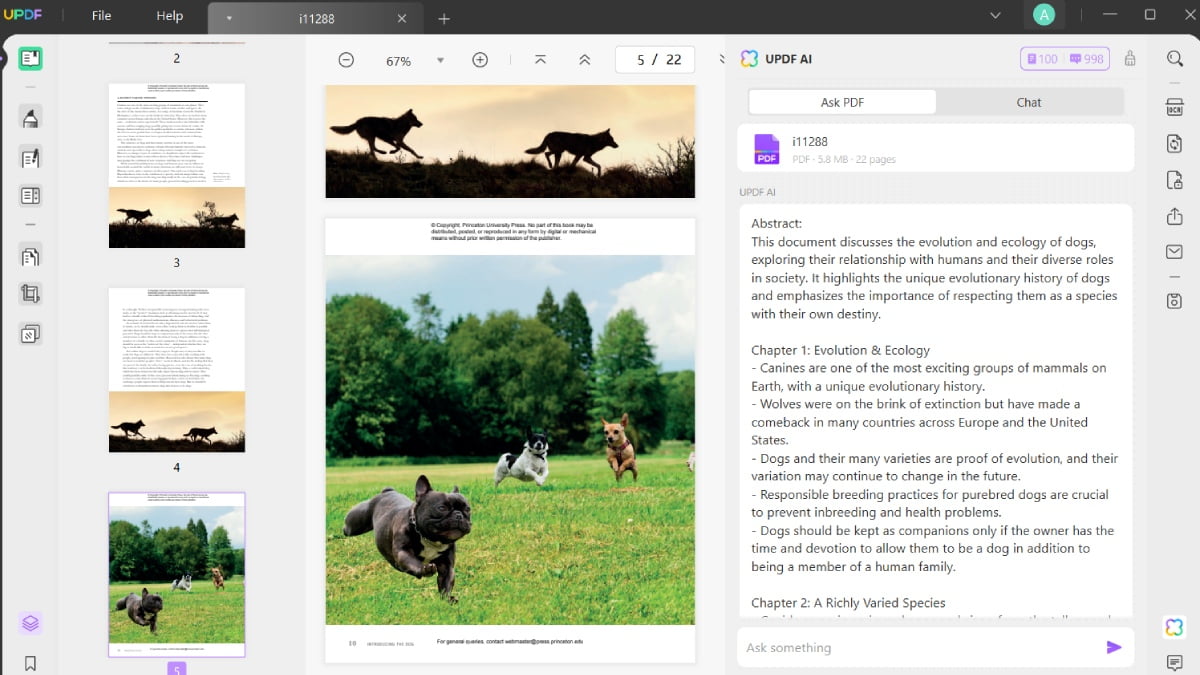1200x675 pixels.
Task: Start OCR text recognition
Action: [1175, 106]
